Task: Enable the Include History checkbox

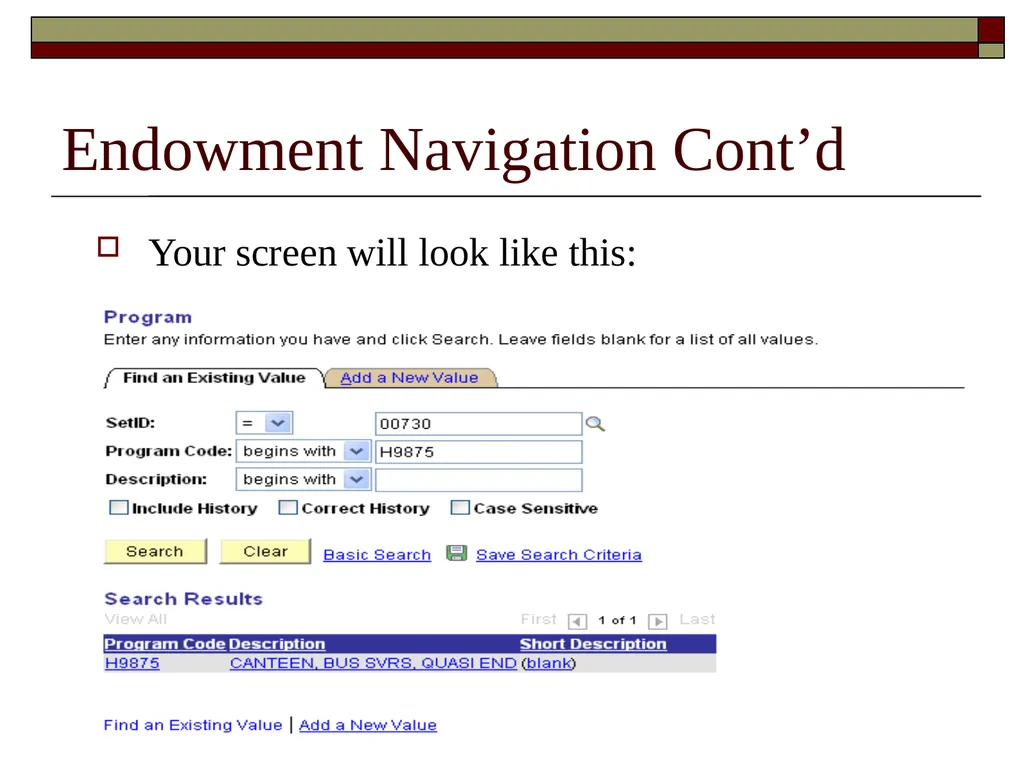Action: tap(119, 507)
